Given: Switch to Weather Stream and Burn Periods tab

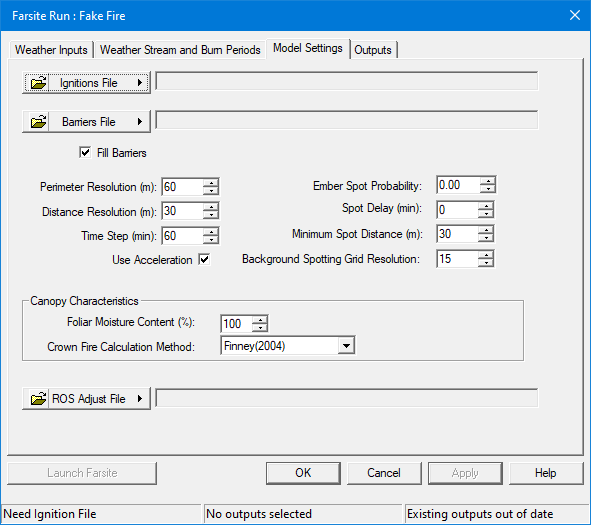Looking at the screenshot, I should 180,50.
